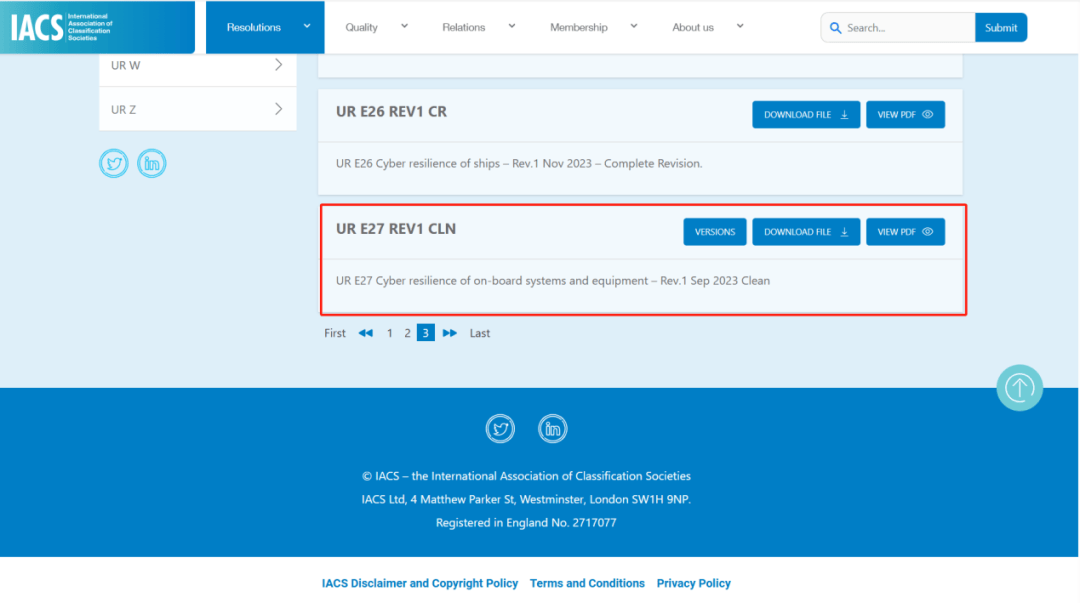Open the Privacy Policy link
Viewport: 1080px width, 603px height.
pos(693,583)
